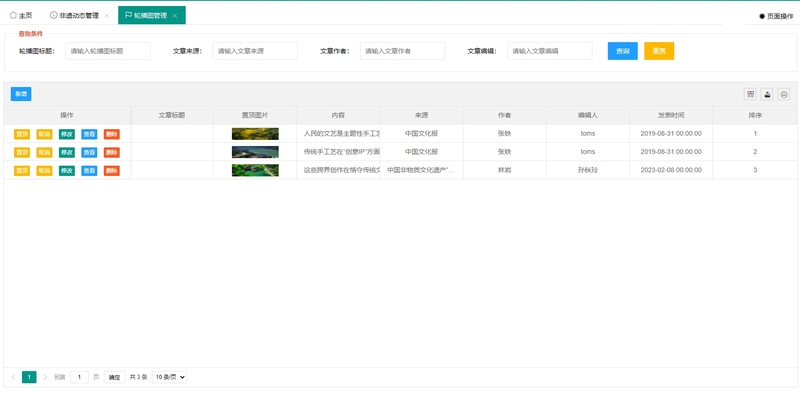
Task: Click the print icon in table toolbar
Action: click(x=784, y=94)
